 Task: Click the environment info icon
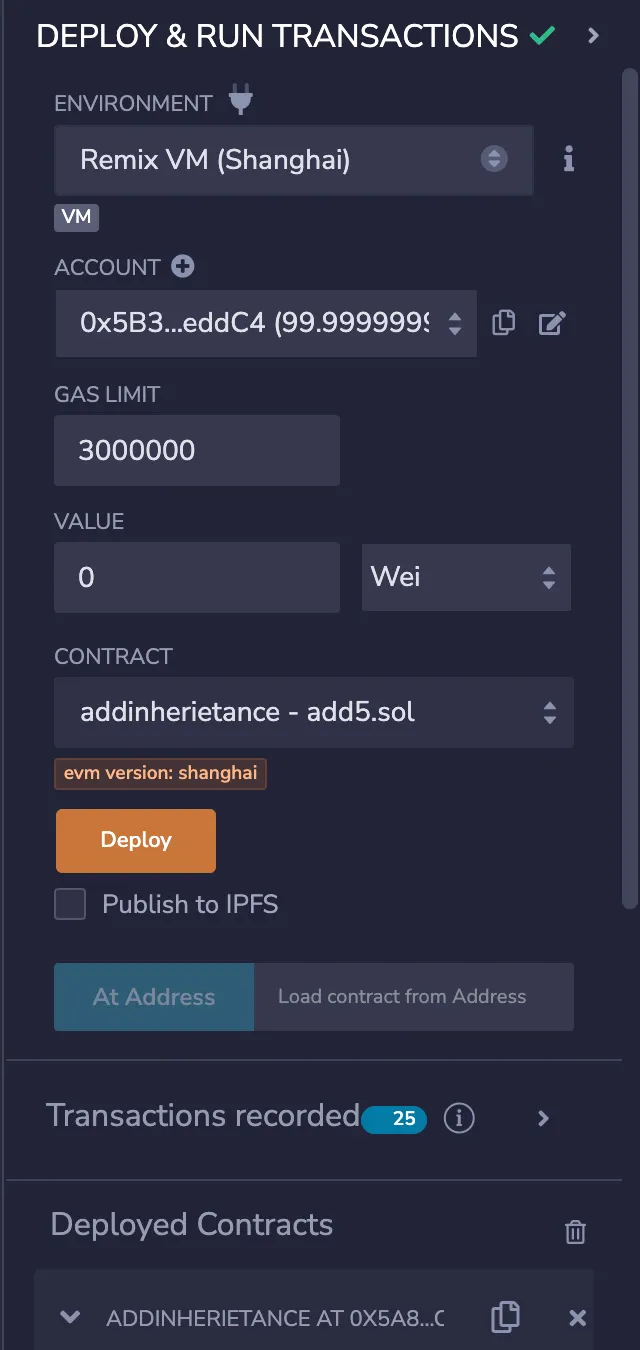[x=568, y=159]
